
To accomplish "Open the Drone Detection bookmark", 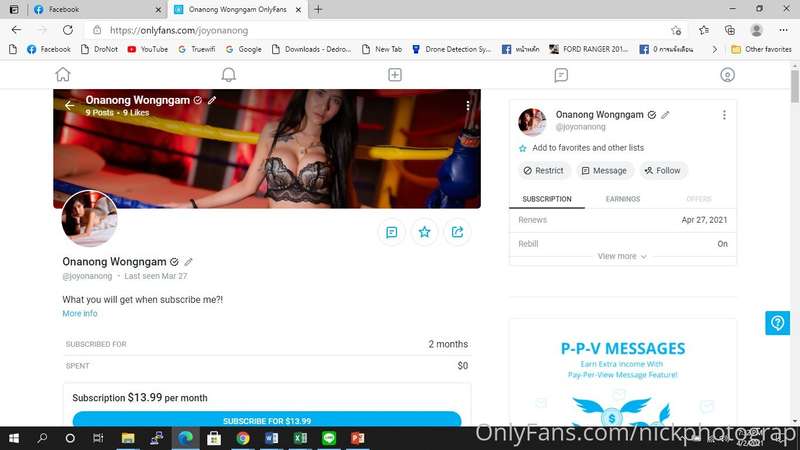I will point(452,49).
